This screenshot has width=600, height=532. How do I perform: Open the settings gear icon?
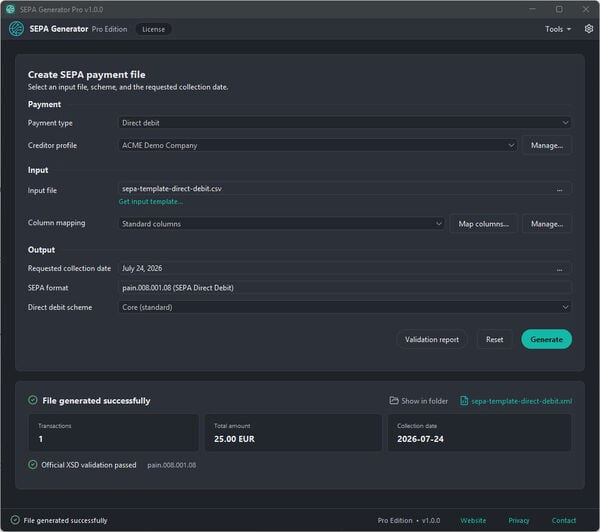tap(589, 29)
